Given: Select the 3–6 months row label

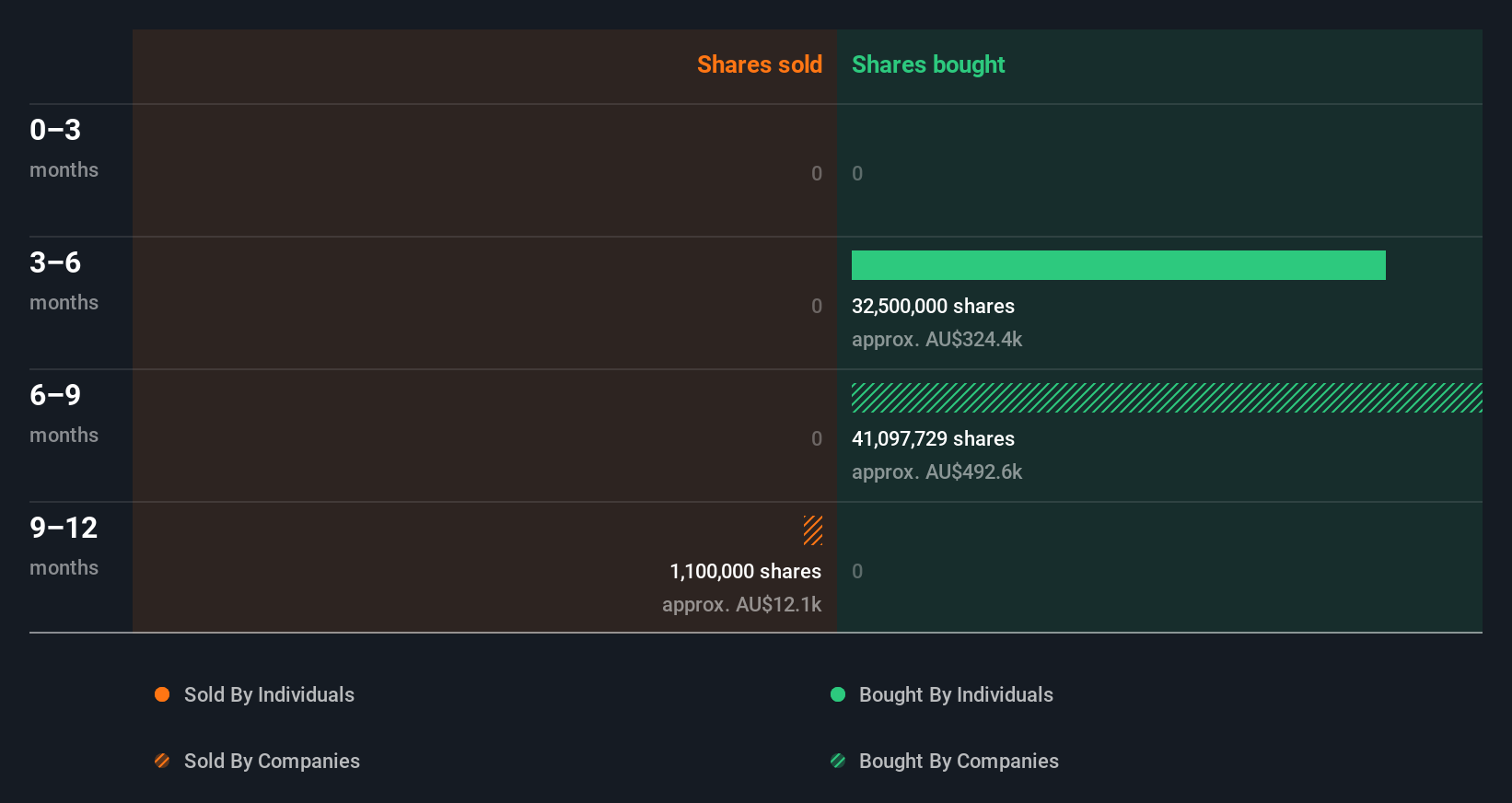Looking at the screenshot, I should 64,281.
